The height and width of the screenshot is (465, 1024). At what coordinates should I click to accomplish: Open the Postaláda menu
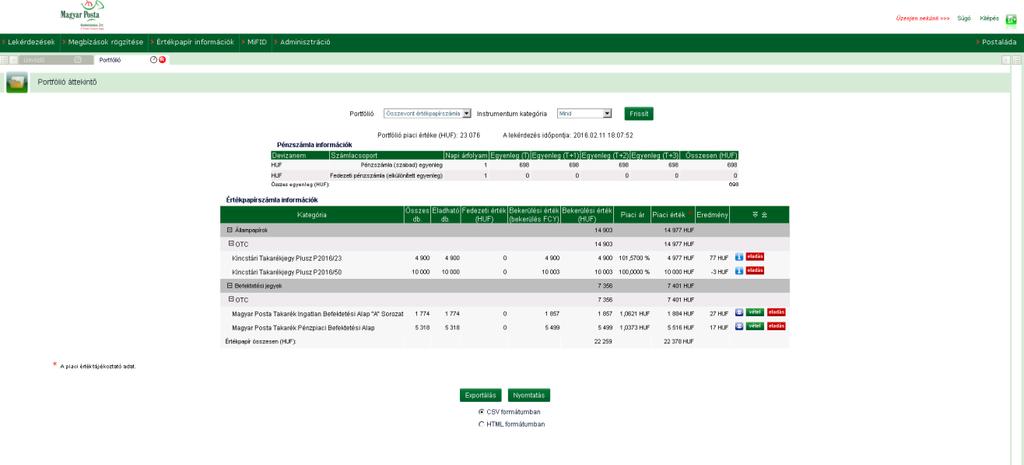click(x=999, y=42)
